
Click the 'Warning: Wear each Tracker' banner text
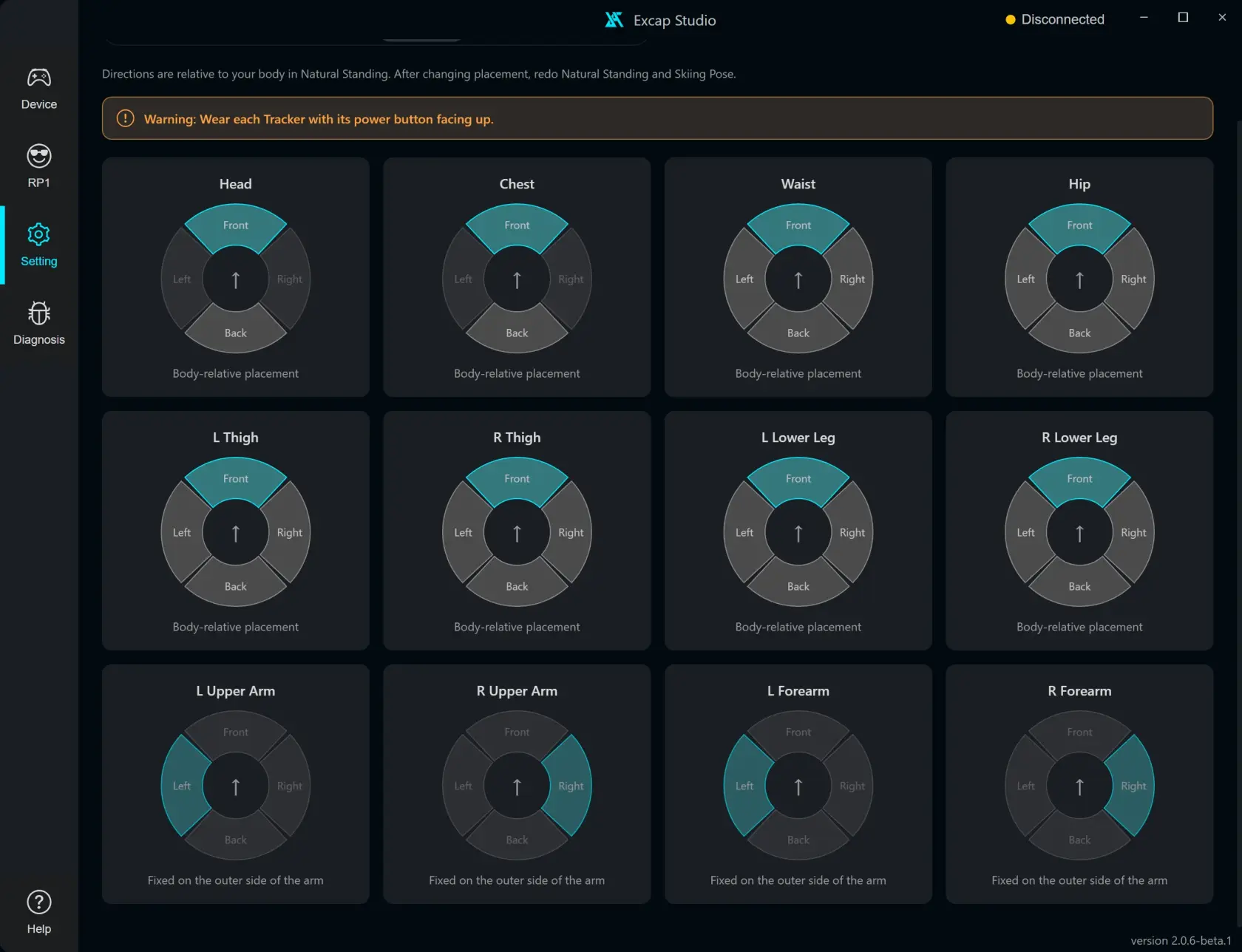[x=319, y=119]
